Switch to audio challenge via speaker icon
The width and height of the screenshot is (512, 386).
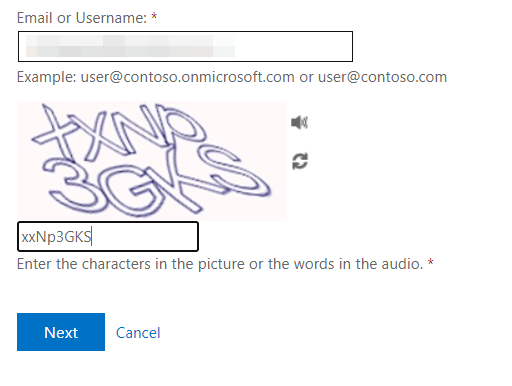click(299, 122)
